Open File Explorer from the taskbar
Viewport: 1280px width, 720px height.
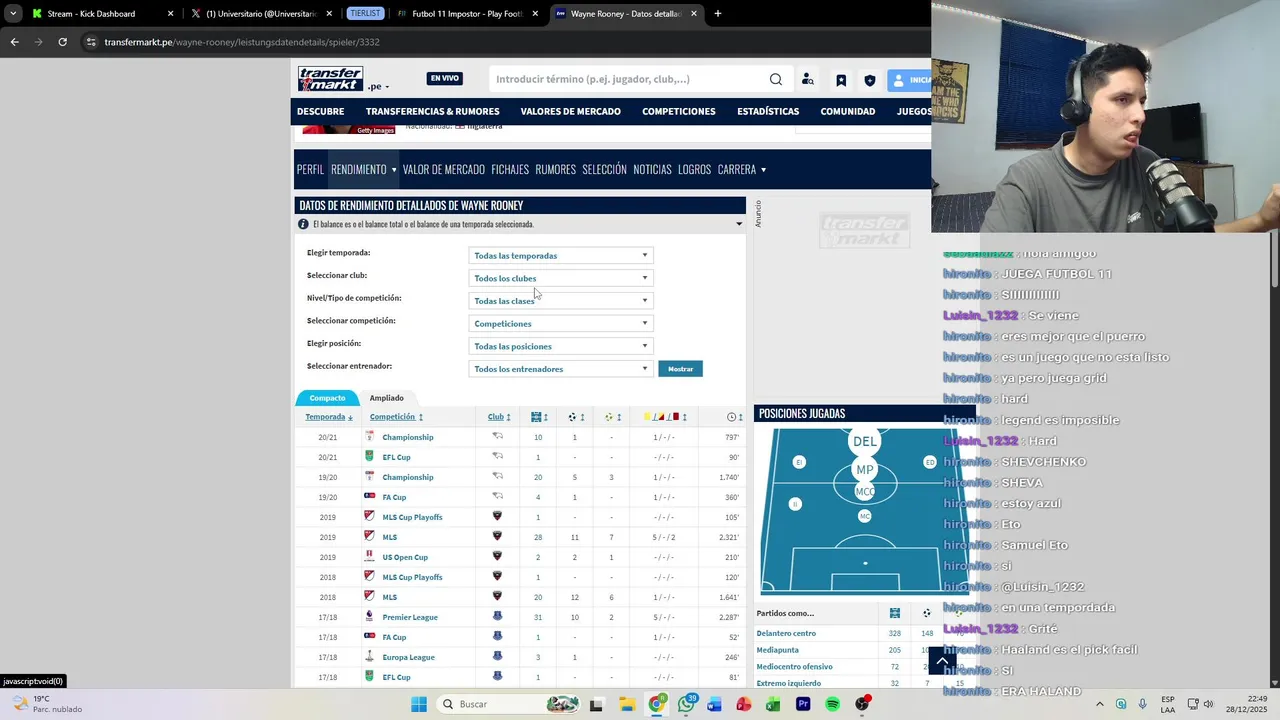click(x=626, y=704)
